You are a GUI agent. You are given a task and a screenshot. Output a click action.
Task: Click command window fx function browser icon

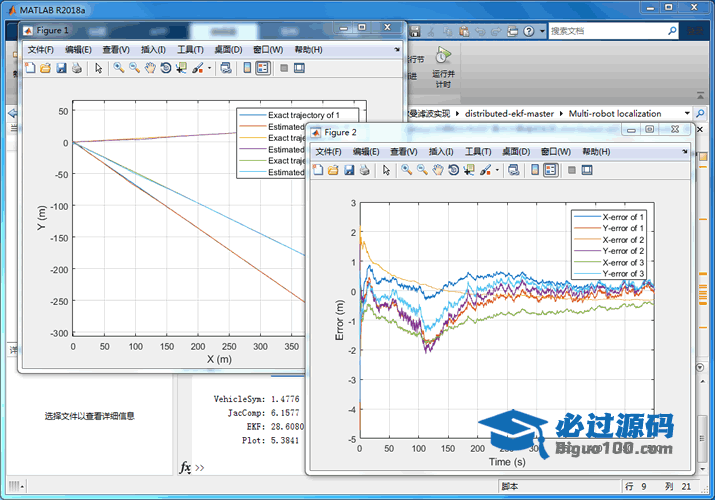coord(185,467)
